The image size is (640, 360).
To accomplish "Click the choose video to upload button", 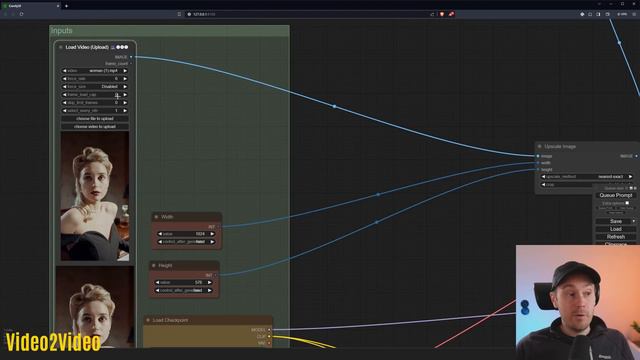I will (95, 127).
